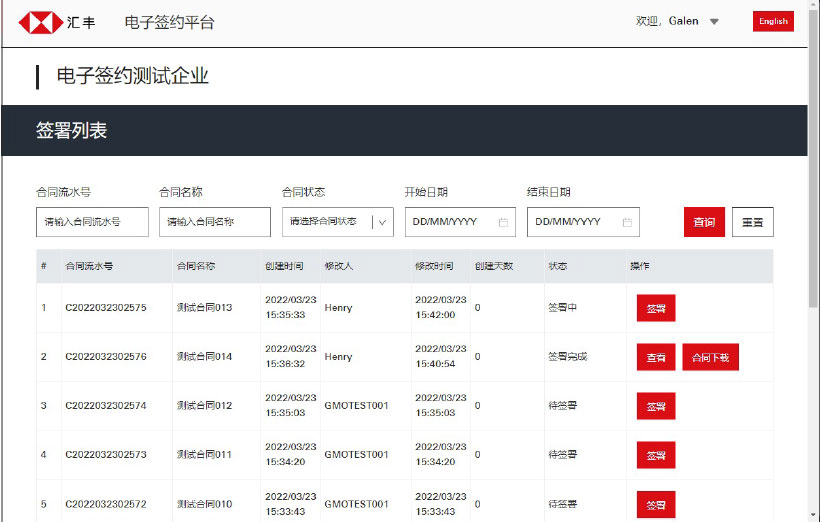
Task: Focus the contract name input field
Action: [x=214, y=222]
